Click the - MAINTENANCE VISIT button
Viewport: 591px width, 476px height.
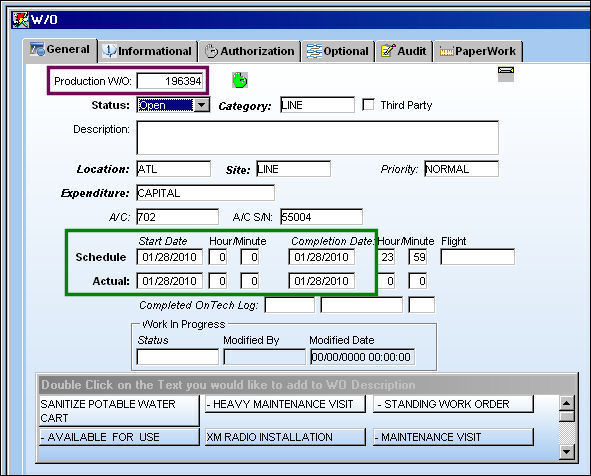click(x=453, y=437)
